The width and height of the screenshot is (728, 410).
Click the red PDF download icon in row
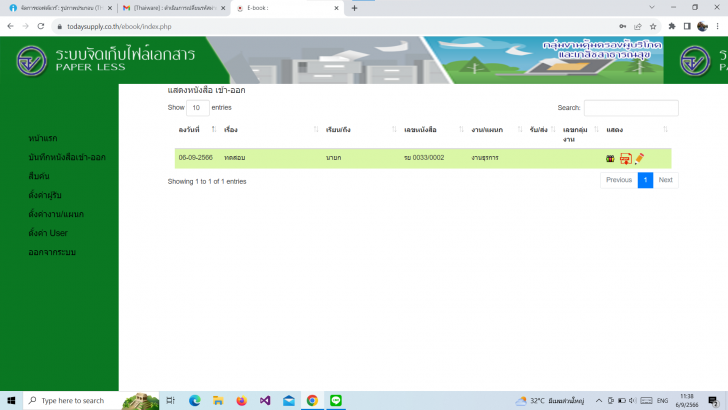pos(625,158)
